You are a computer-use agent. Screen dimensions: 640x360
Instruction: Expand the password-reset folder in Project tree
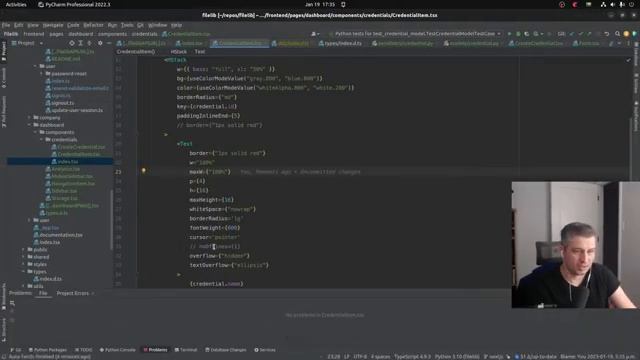point(42,74)
